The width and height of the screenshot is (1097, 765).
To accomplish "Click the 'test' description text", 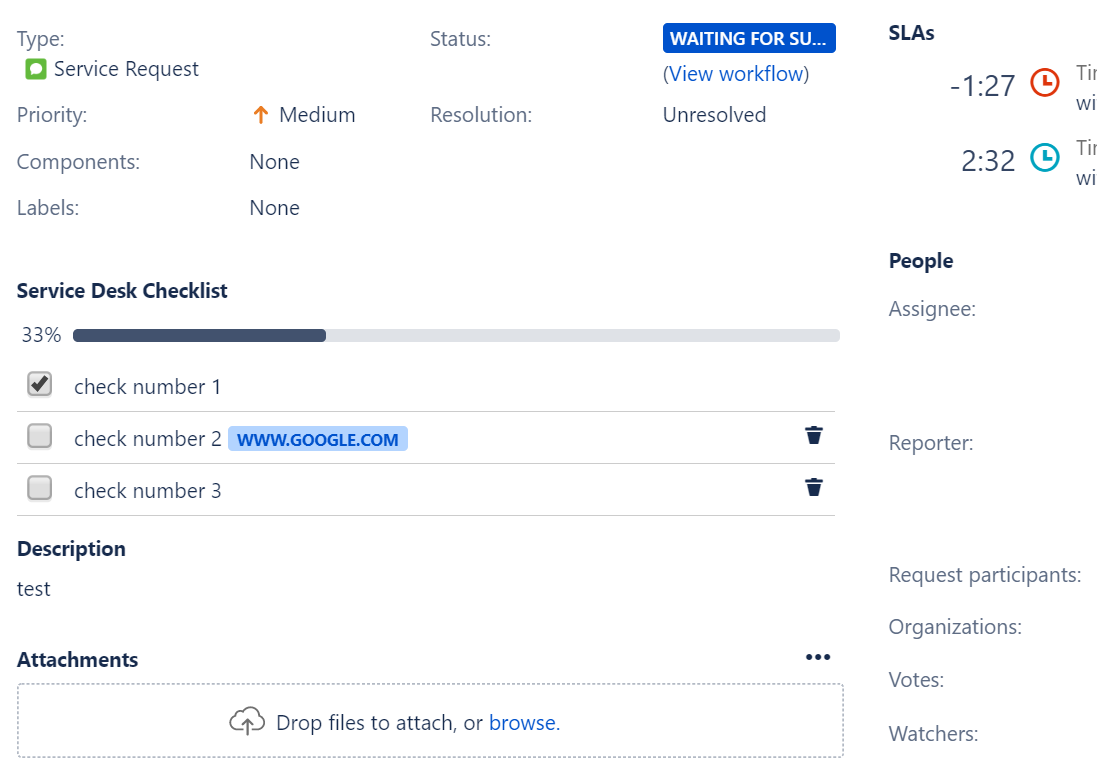I will point(34,589).
